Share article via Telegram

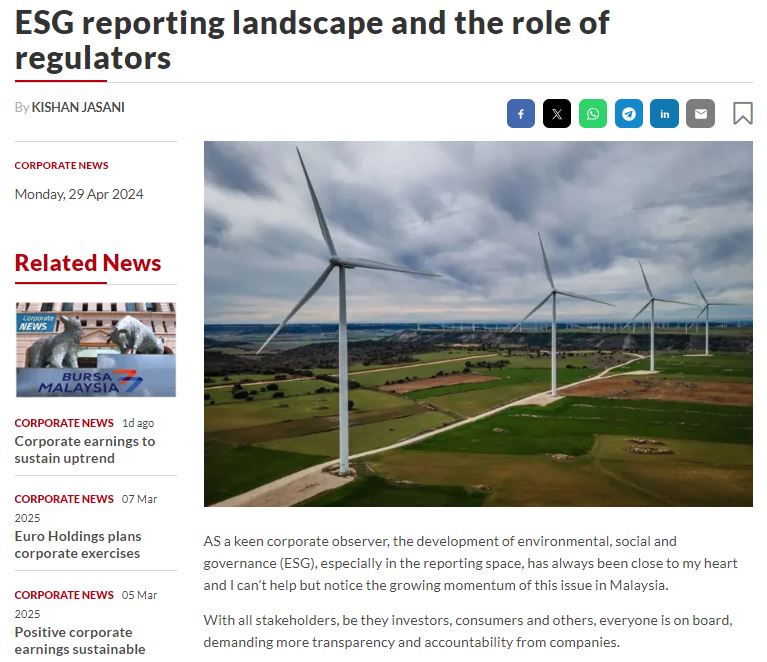[x=629, y=114]
